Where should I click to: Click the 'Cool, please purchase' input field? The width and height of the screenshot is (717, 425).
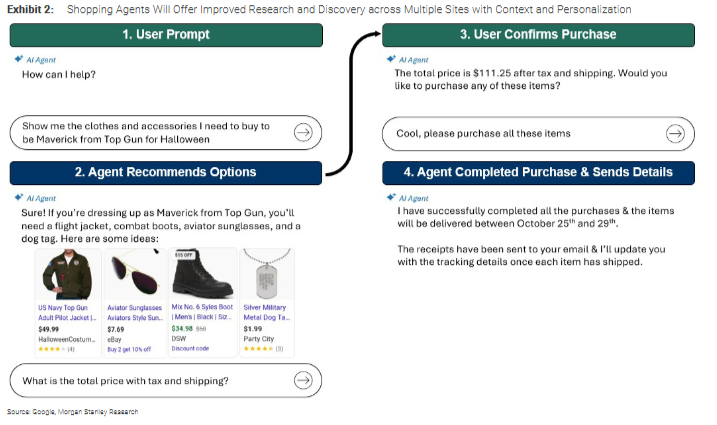coord(520,133)
